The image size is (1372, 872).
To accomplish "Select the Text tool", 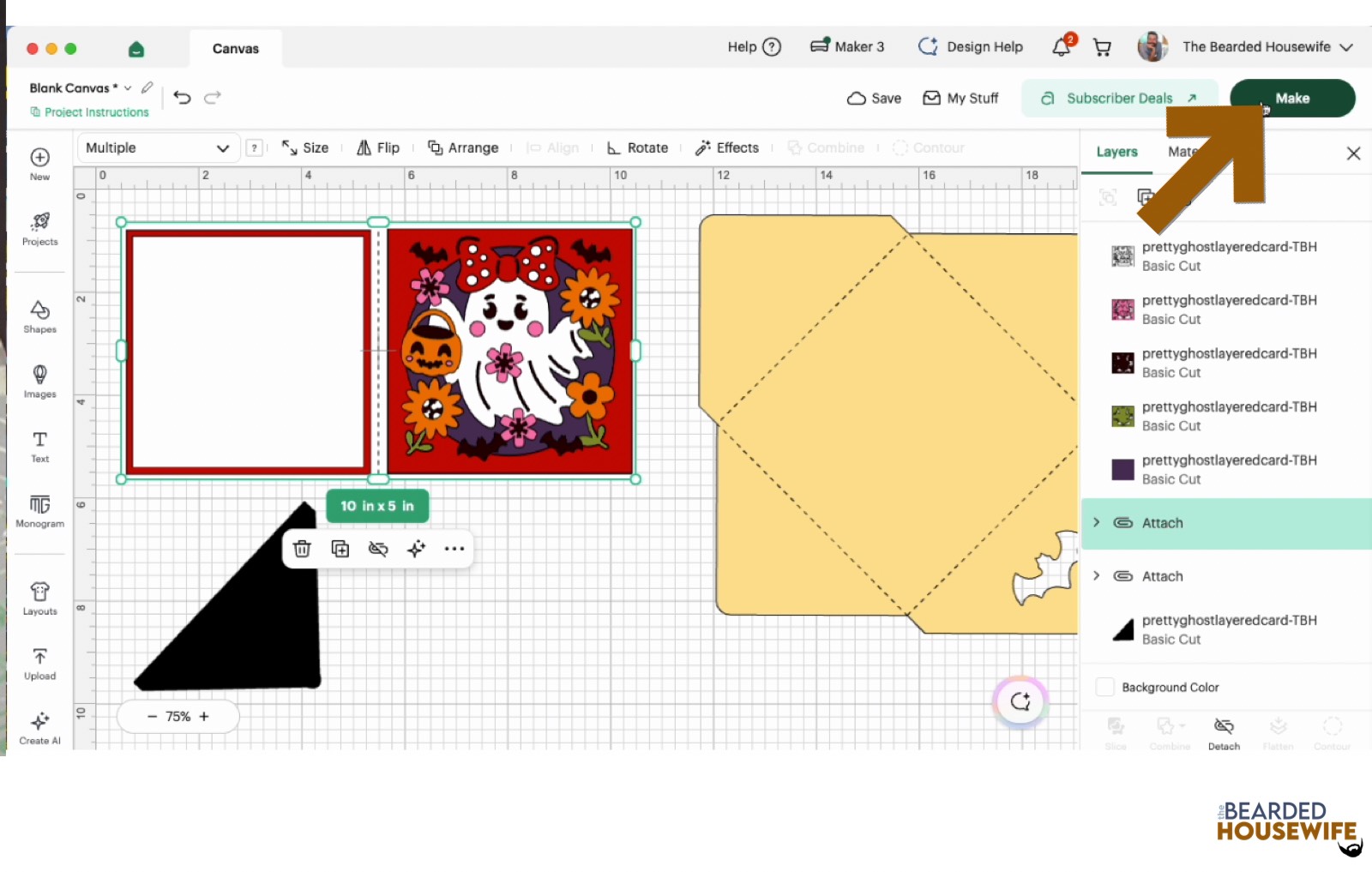I will (x=39, y=447).
